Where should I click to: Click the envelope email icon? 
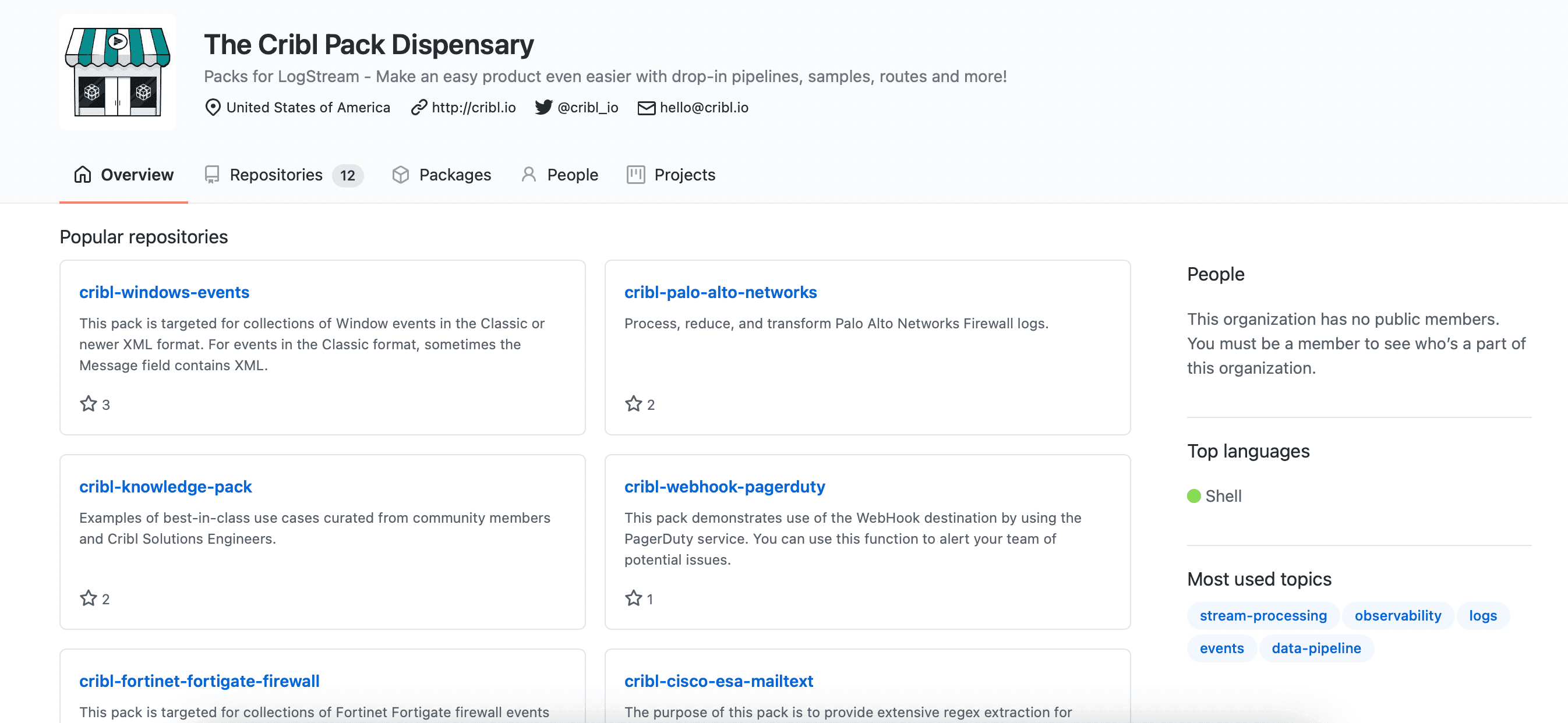646,108
